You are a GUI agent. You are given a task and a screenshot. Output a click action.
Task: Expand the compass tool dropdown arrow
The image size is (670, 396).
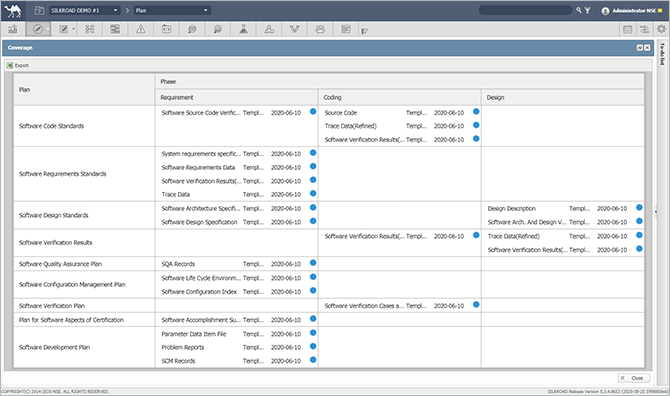48,29
